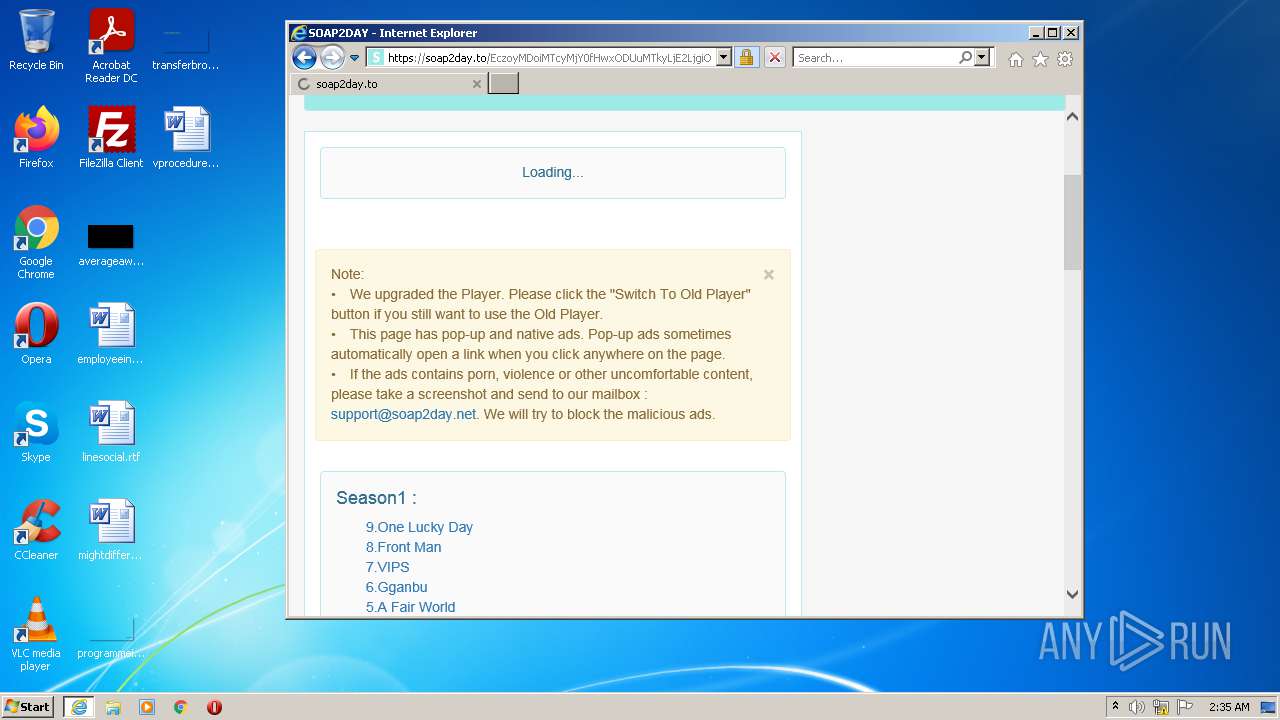
Task: Open Chrome from the taskbar
Action: coord(180,707)
